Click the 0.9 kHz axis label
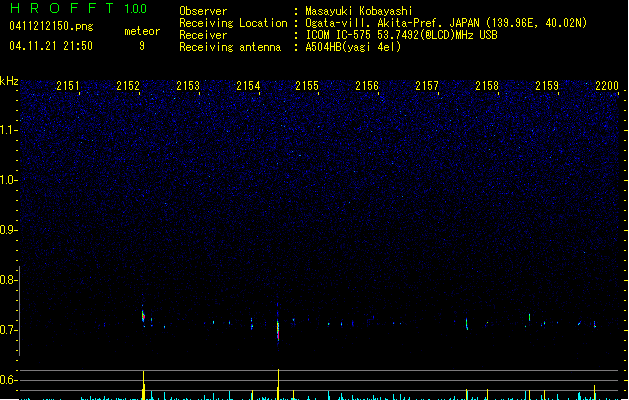 point(9,230)
